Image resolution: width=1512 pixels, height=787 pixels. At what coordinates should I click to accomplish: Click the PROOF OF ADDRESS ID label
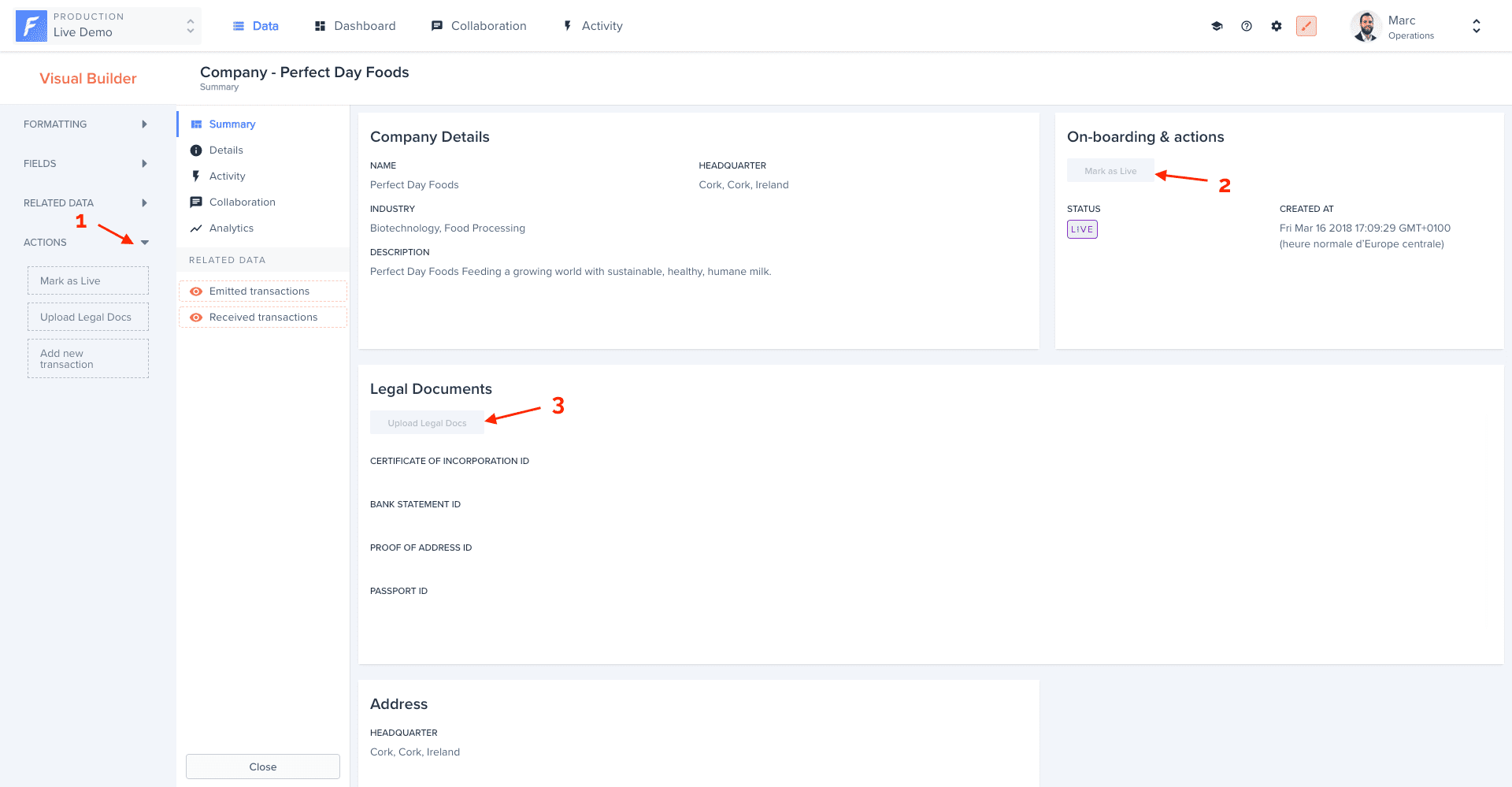point(421,548)
